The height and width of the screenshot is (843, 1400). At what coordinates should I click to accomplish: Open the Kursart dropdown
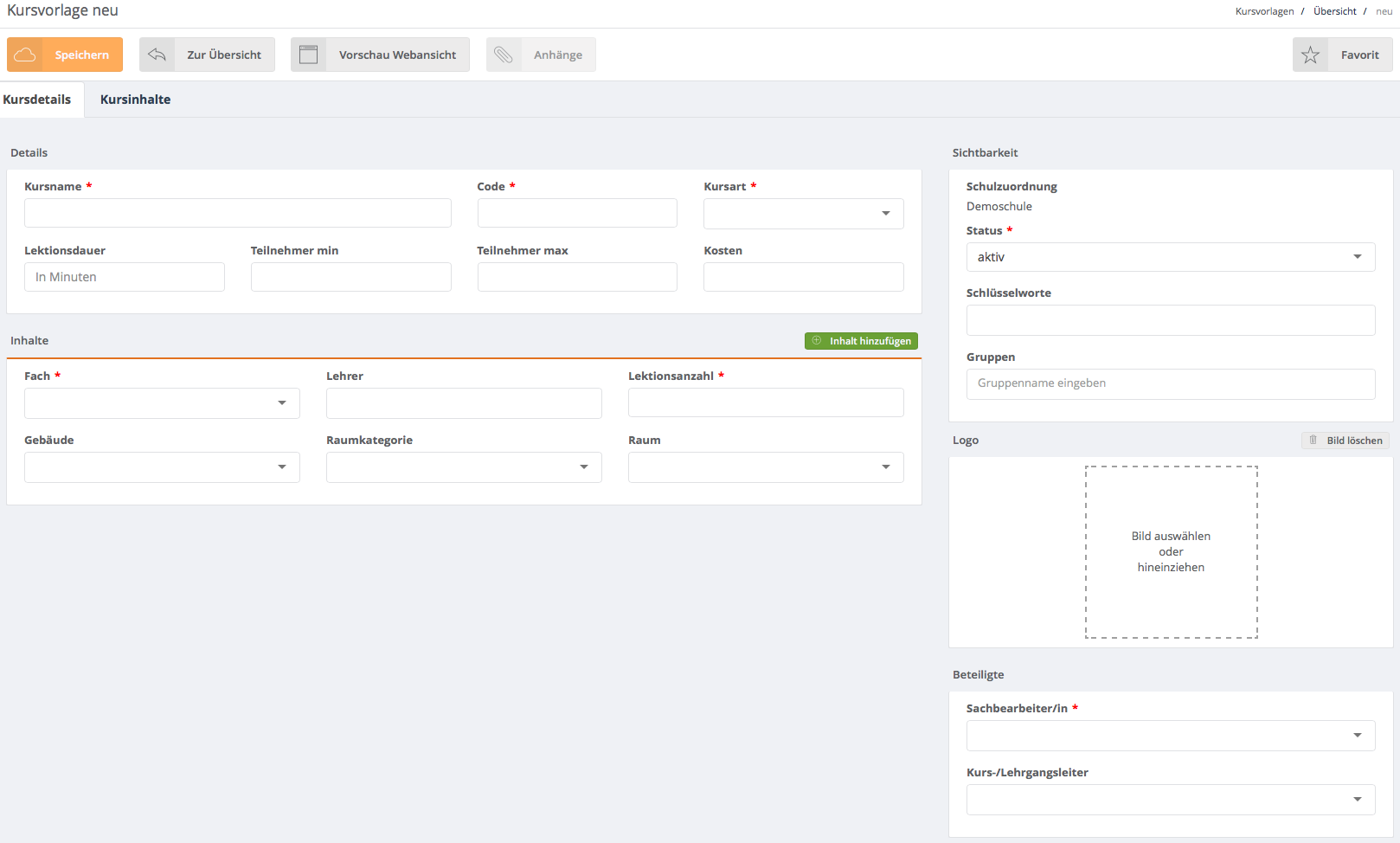[804, 214]
